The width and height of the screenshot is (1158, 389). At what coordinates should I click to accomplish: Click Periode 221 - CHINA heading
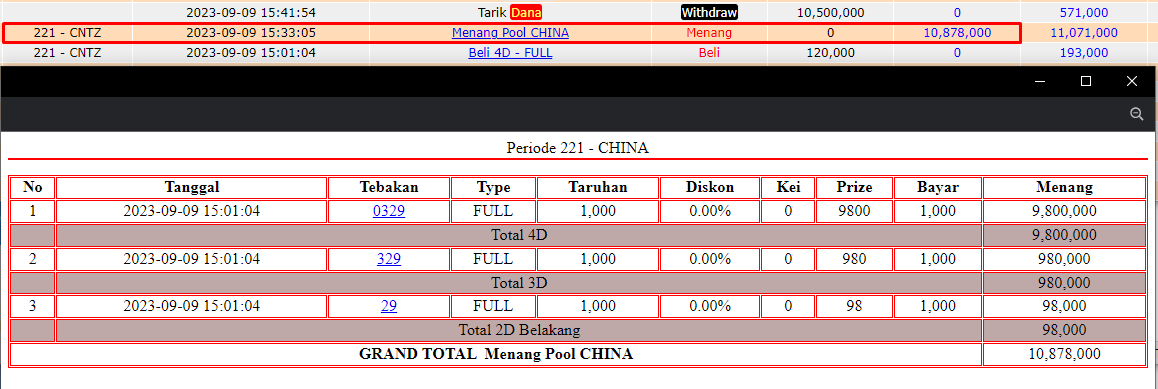click(x=578, y=148)
